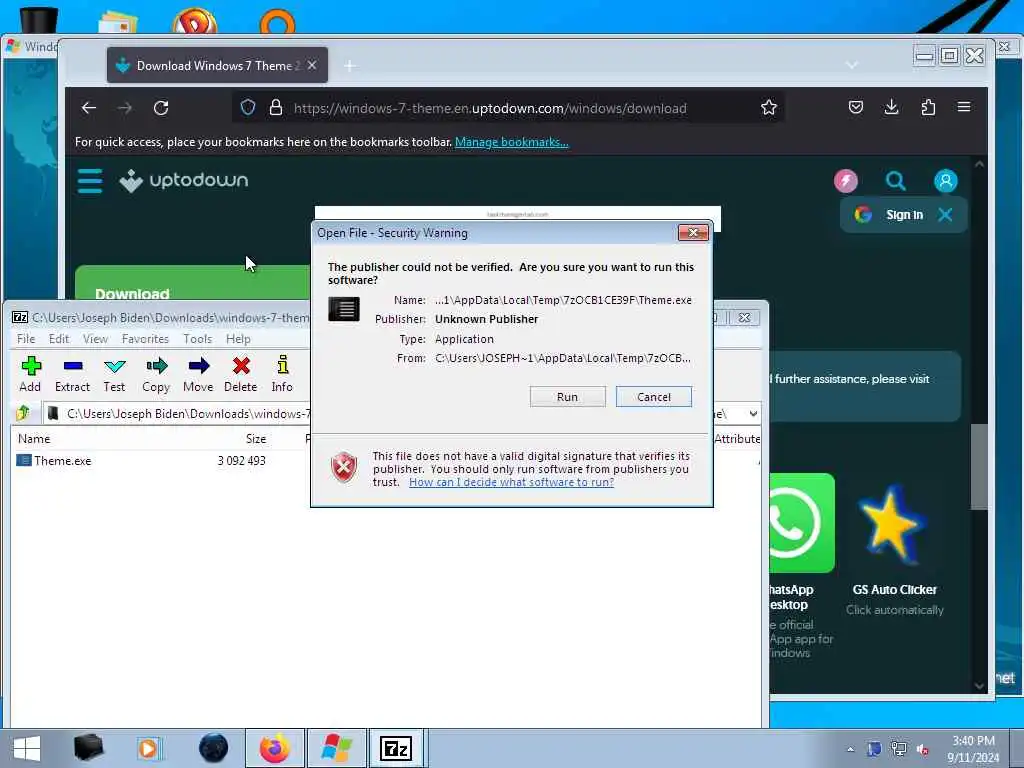Viewport: 1024px width, 768px height.
Task: Close the Security Warning dialog
Action: coord(693,232)
